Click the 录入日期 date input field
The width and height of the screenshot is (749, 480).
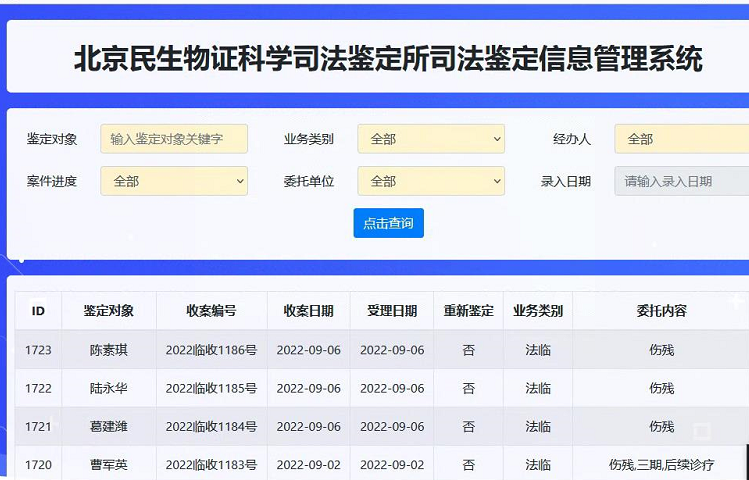[682, 181]
